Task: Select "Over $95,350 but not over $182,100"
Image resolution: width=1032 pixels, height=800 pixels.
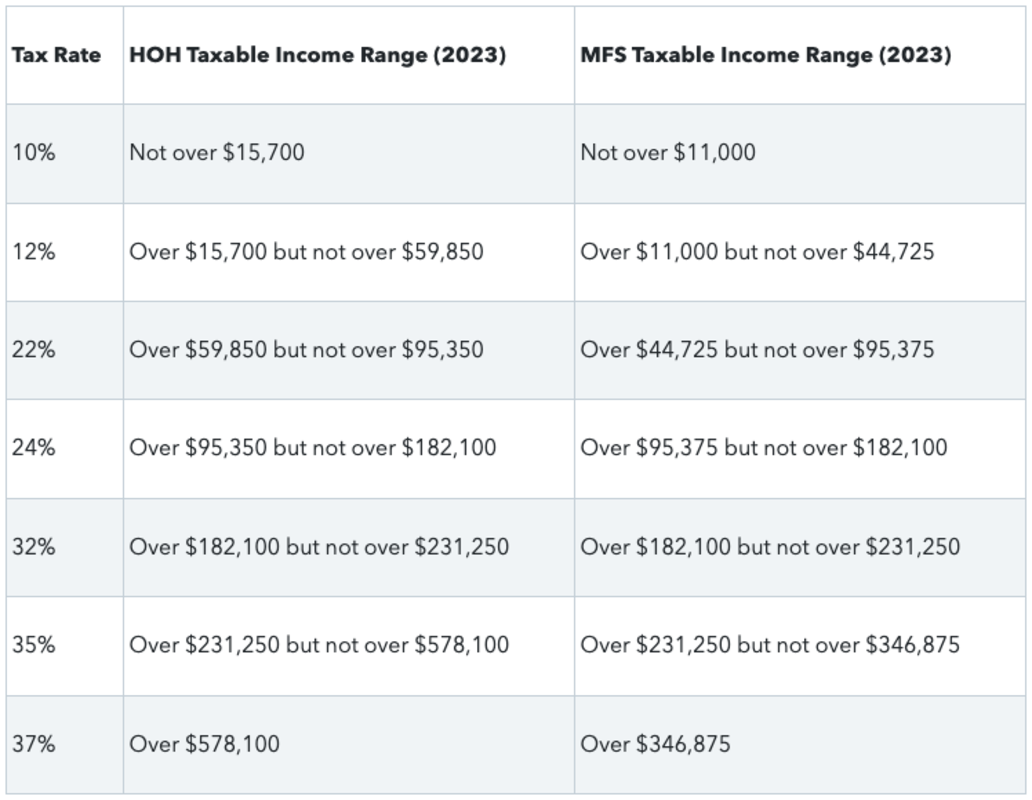Action: point(312,448)
